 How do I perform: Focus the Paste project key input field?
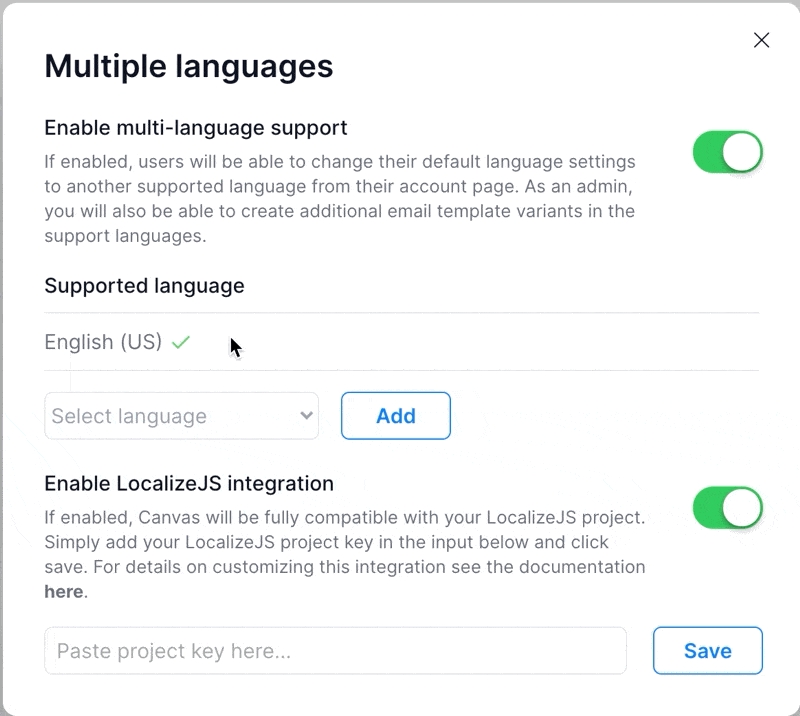coord(335,651)
